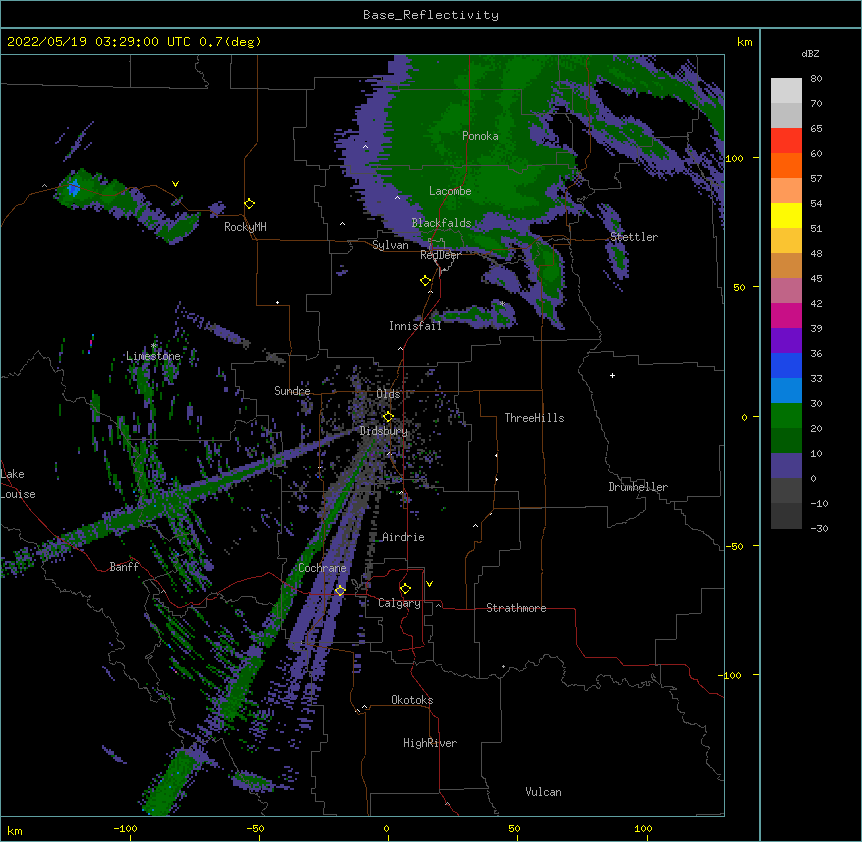The image size is (862, 842).
Task: Select the deep purple swatch in the dBZ legend
Action: click(786, 340)
